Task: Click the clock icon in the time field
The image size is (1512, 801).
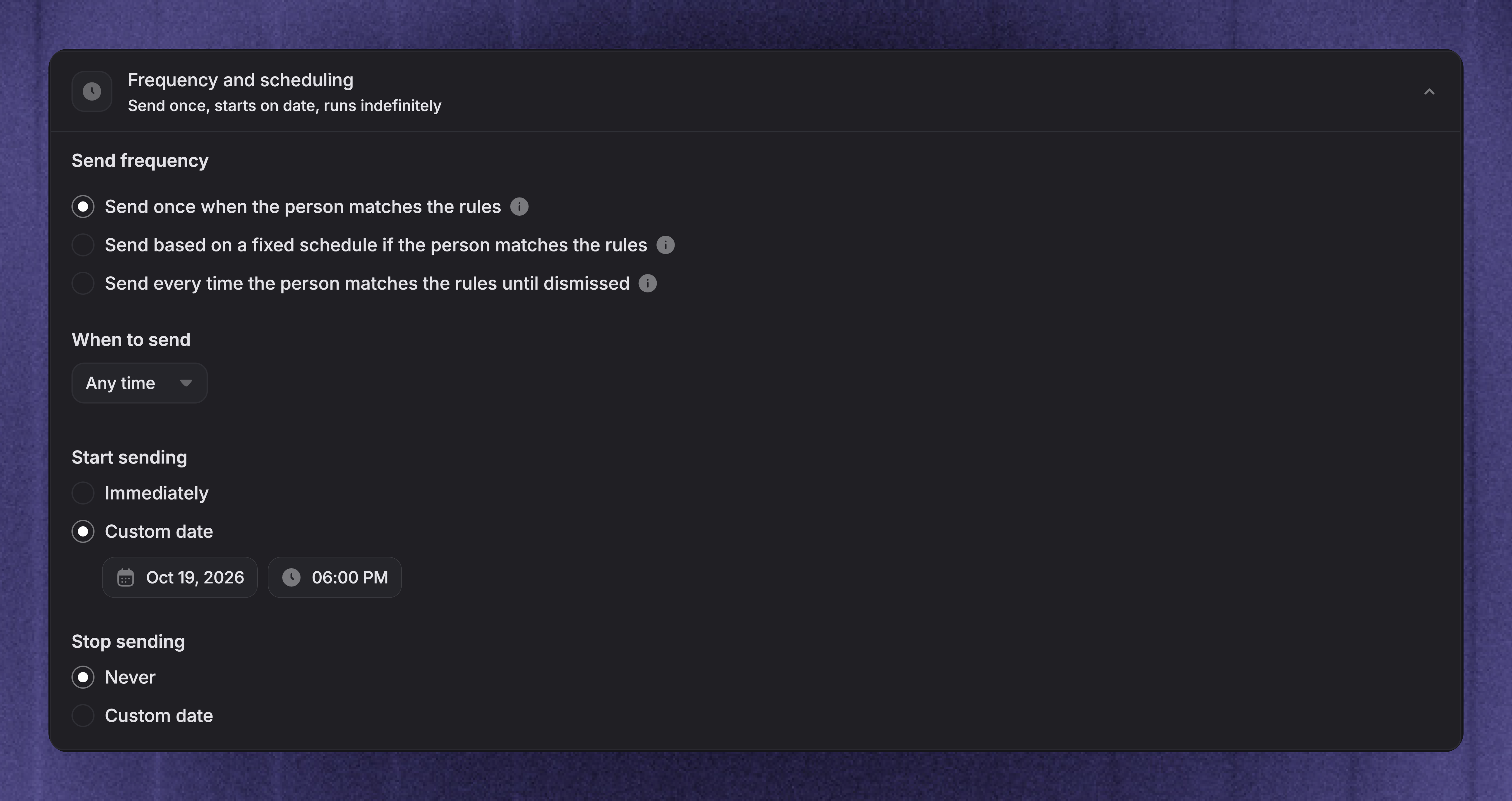Action: (291, 578)
